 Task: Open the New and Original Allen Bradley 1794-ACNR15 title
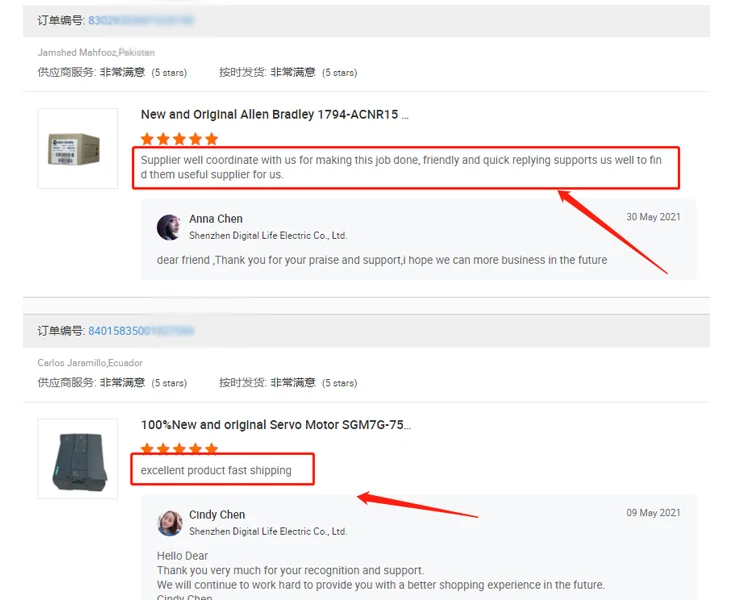point(275,115)
